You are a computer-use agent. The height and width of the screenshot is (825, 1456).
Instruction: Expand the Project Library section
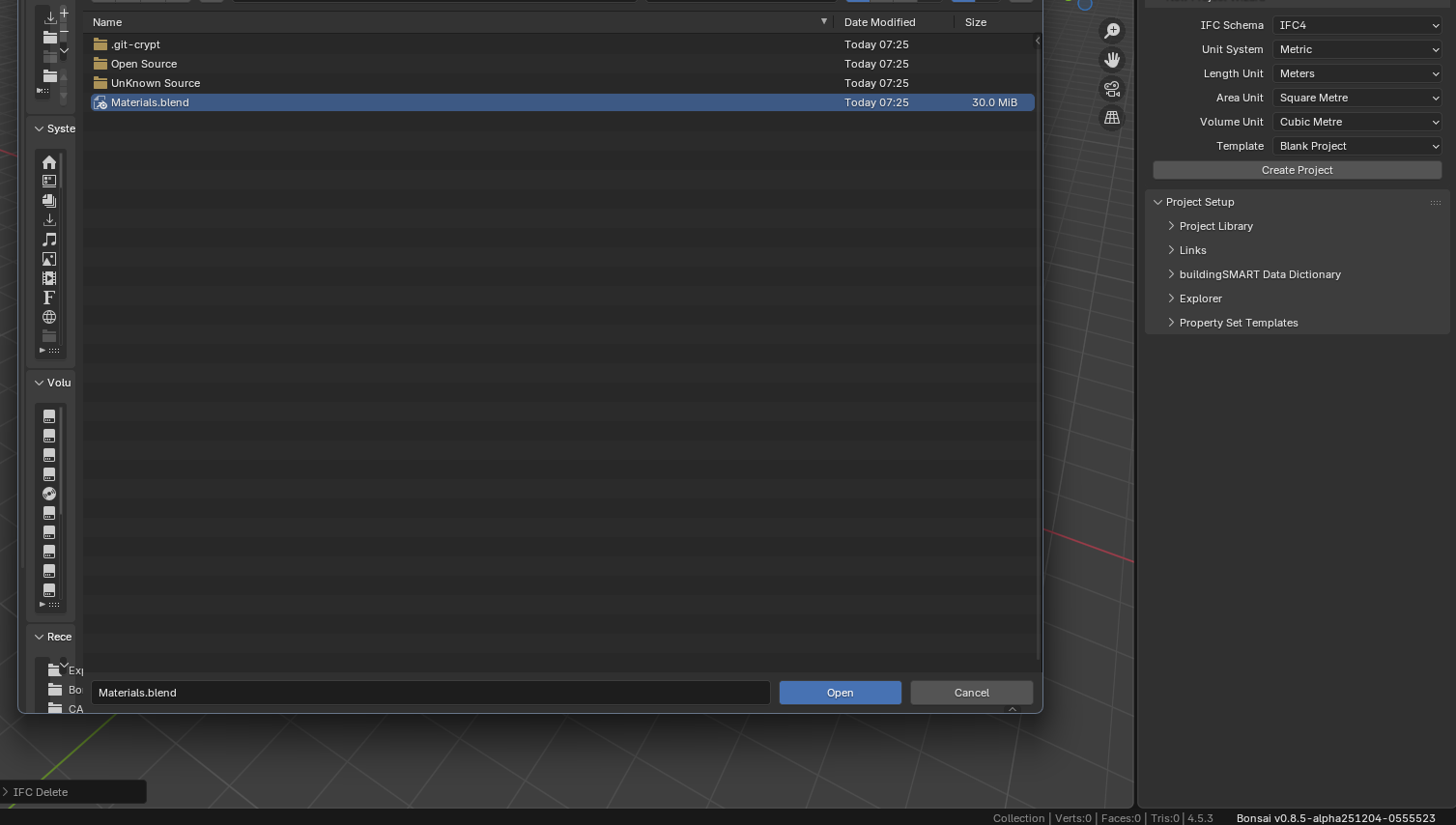1215,226
